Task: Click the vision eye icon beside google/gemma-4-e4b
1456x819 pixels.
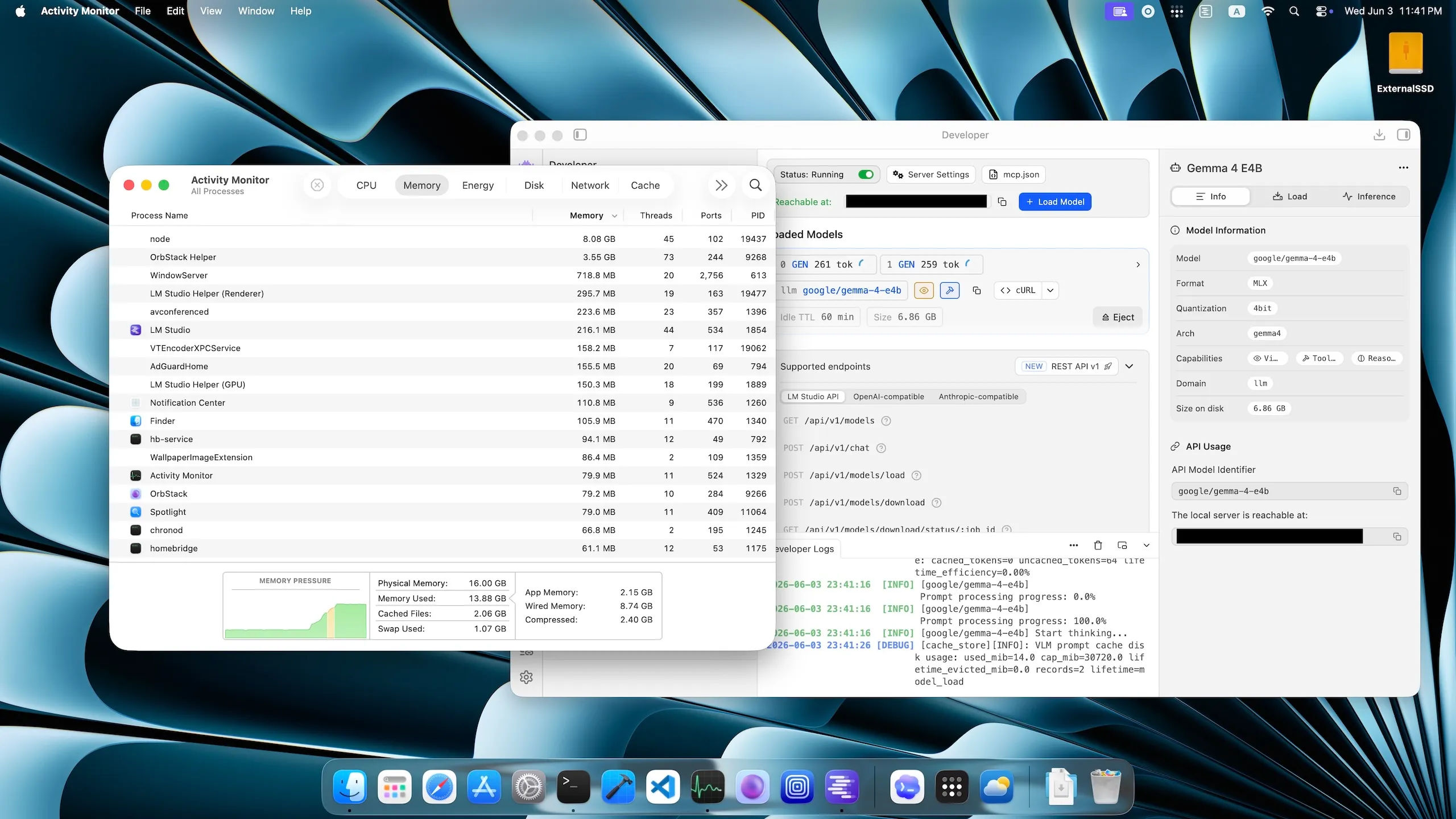Action: (x=924, y=291)
